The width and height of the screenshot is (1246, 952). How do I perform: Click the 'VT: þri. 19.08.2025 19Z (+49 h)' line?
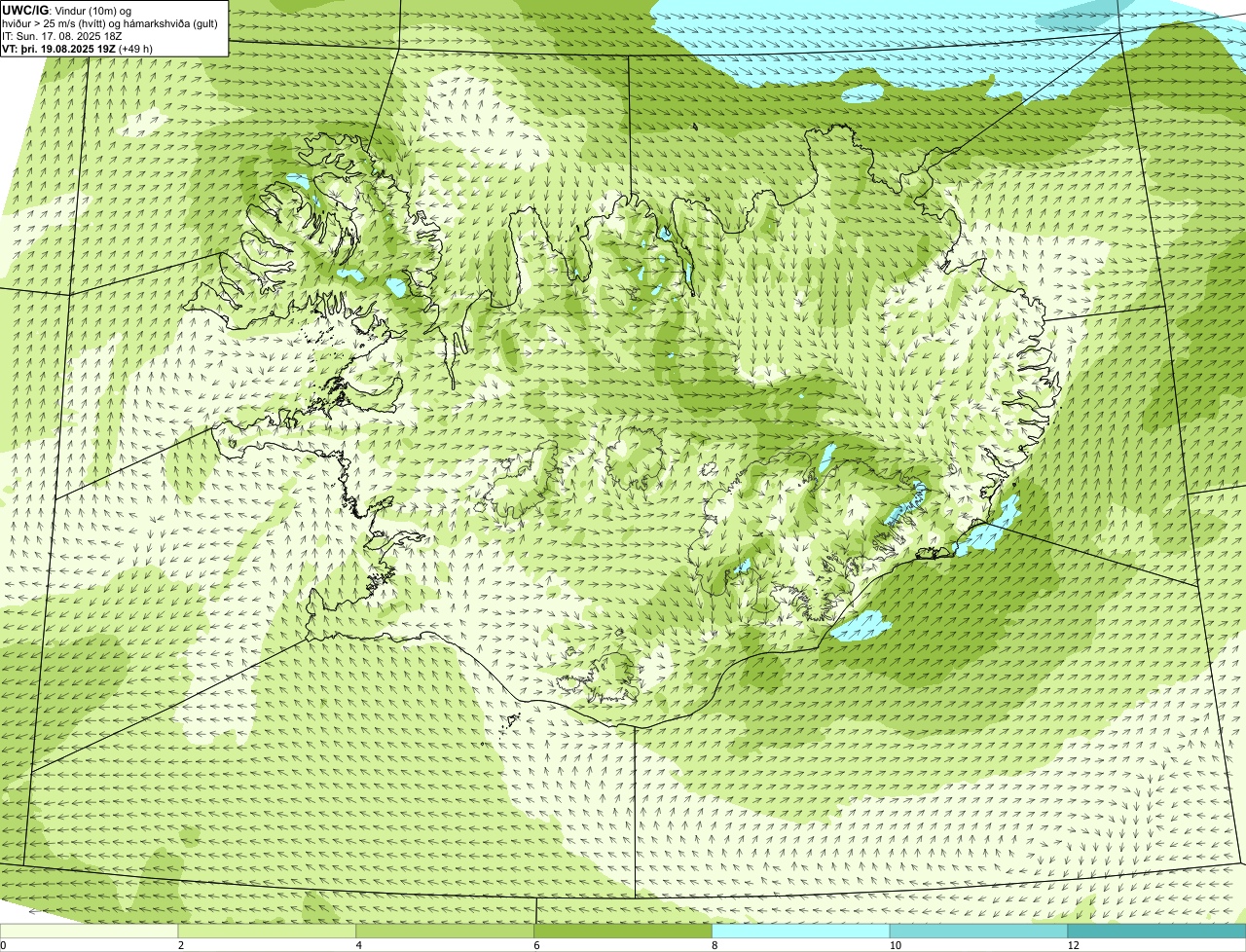pos(78,48)
